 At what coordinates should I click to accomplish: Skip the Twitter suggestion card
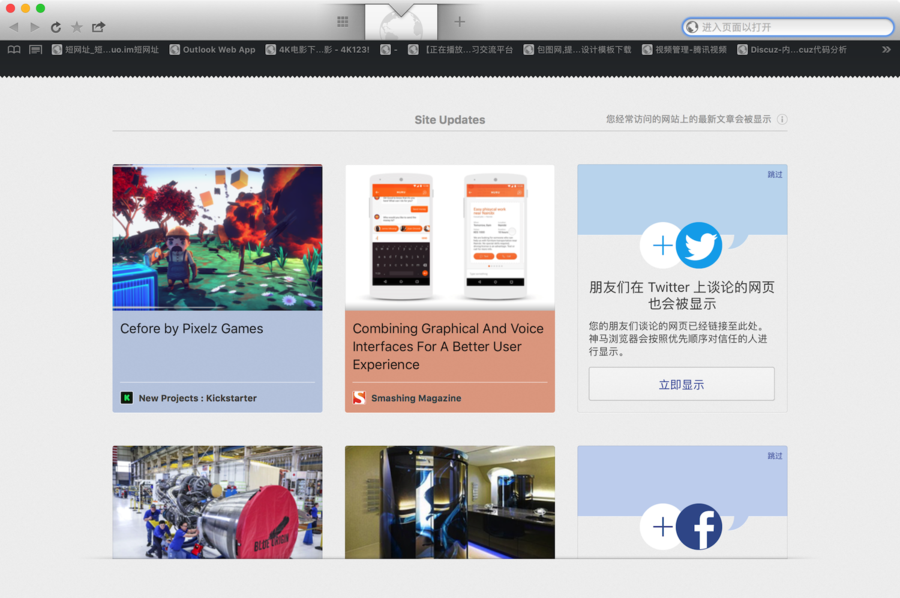pyautogui.click(x=775, y=174)
